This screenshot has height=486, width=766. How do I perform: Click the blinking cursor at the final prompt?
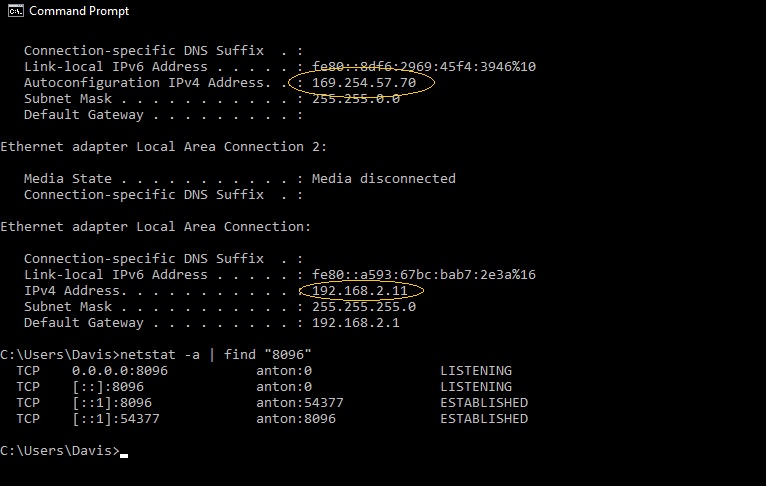pos(123,454)
